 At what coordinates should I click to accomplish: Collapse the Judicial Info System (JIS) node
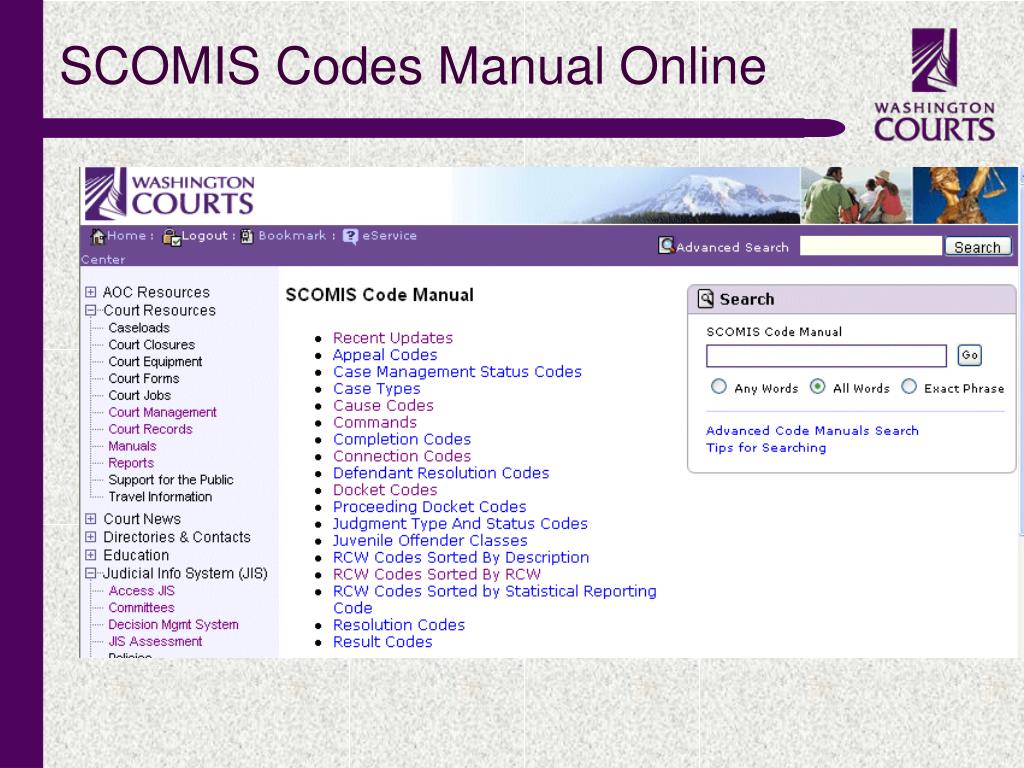point(91,573)
